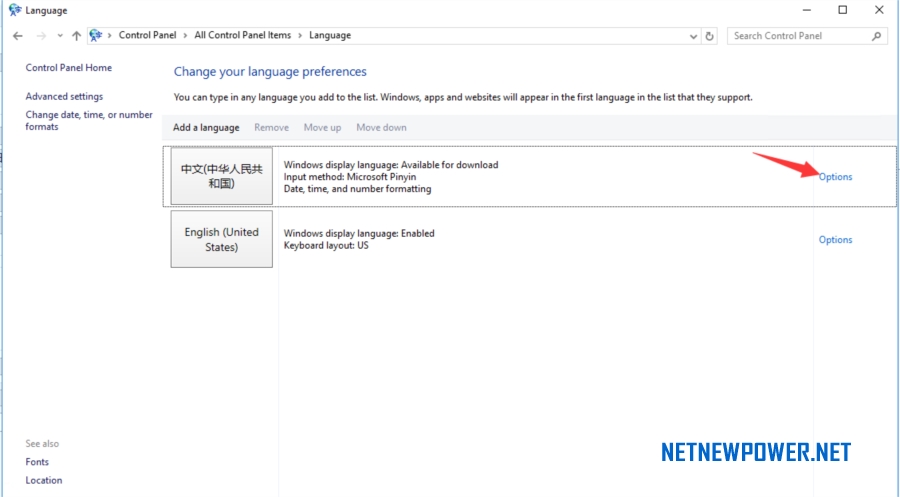Open Options for the Chinese language
Image resolution: width=900 pixels, height=497 pixels.
coord(835,177)
